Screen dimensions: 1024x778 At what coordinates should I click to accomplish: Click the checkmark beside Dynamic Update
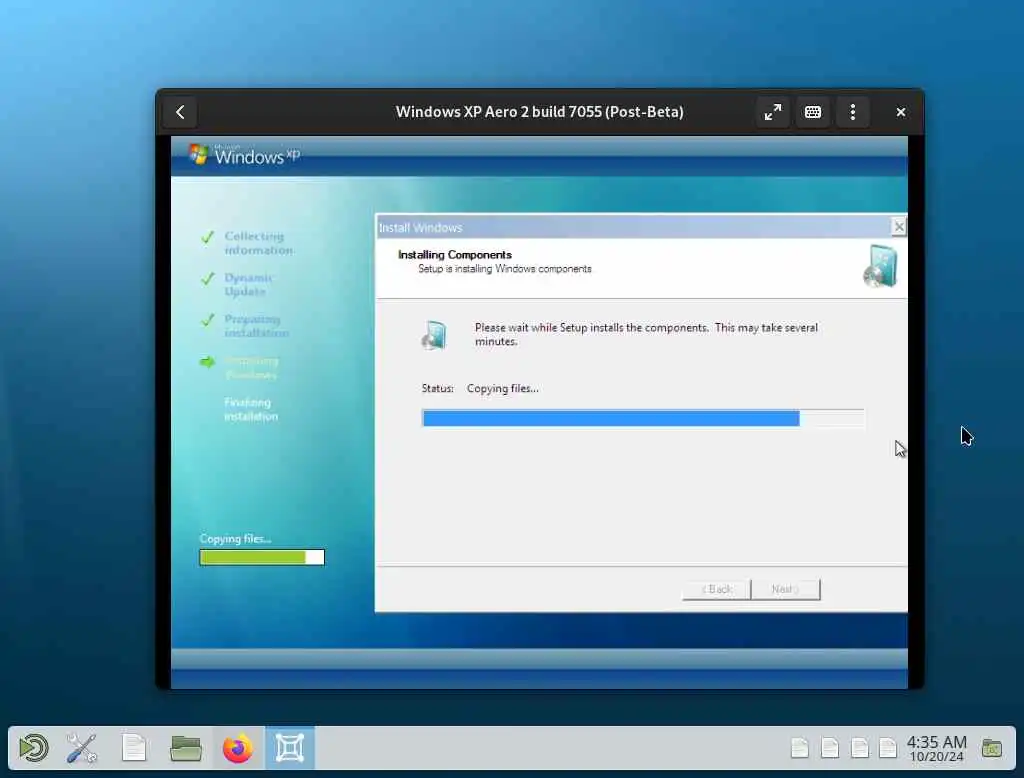tap(208, 279)
